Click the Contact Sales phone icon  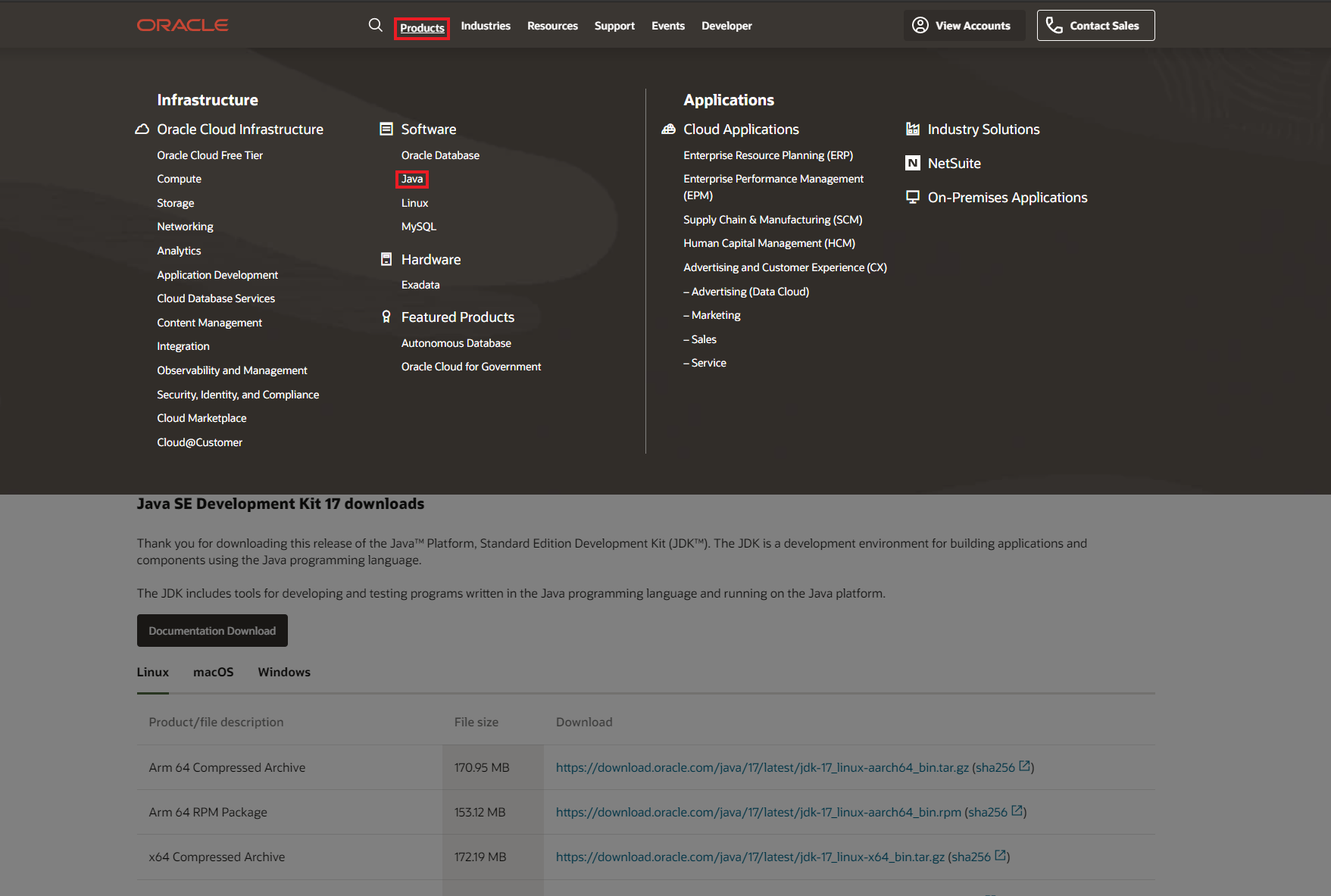click(1054, 25)
